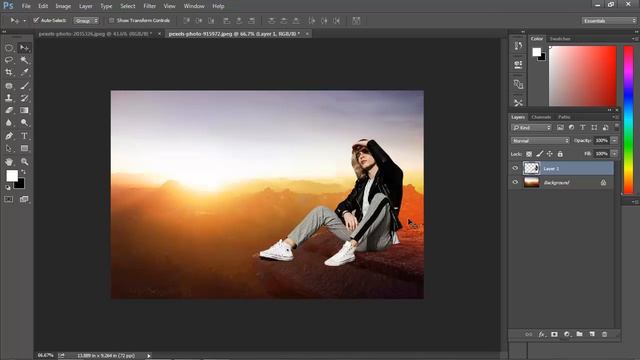Toggle the Auto-Select checkbox
The height and width of the screenshot is (360, 640).
tap(36, 20)
